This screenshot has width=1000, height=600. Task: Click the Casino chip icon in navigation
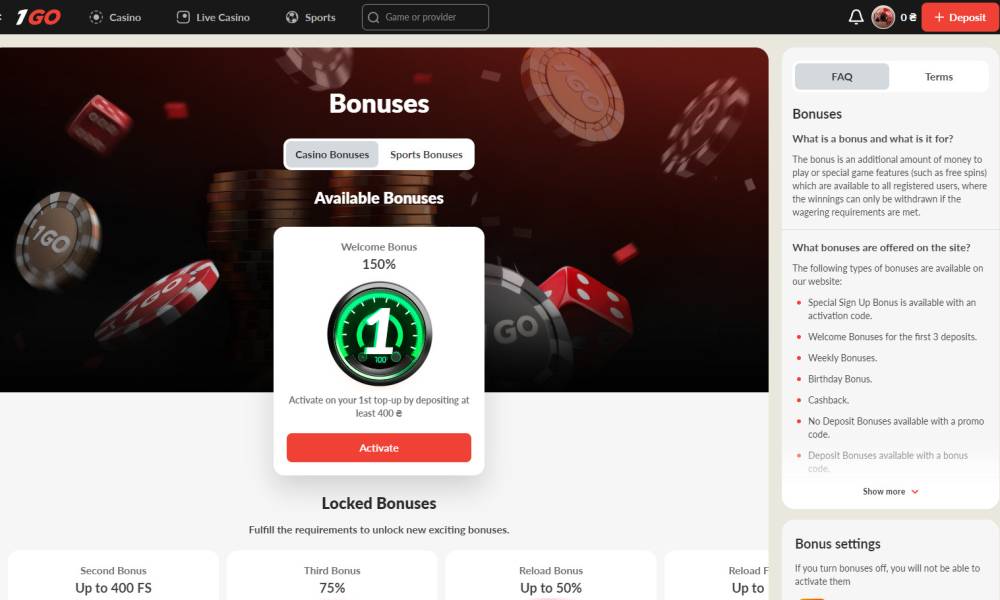(x=96, y=17)
